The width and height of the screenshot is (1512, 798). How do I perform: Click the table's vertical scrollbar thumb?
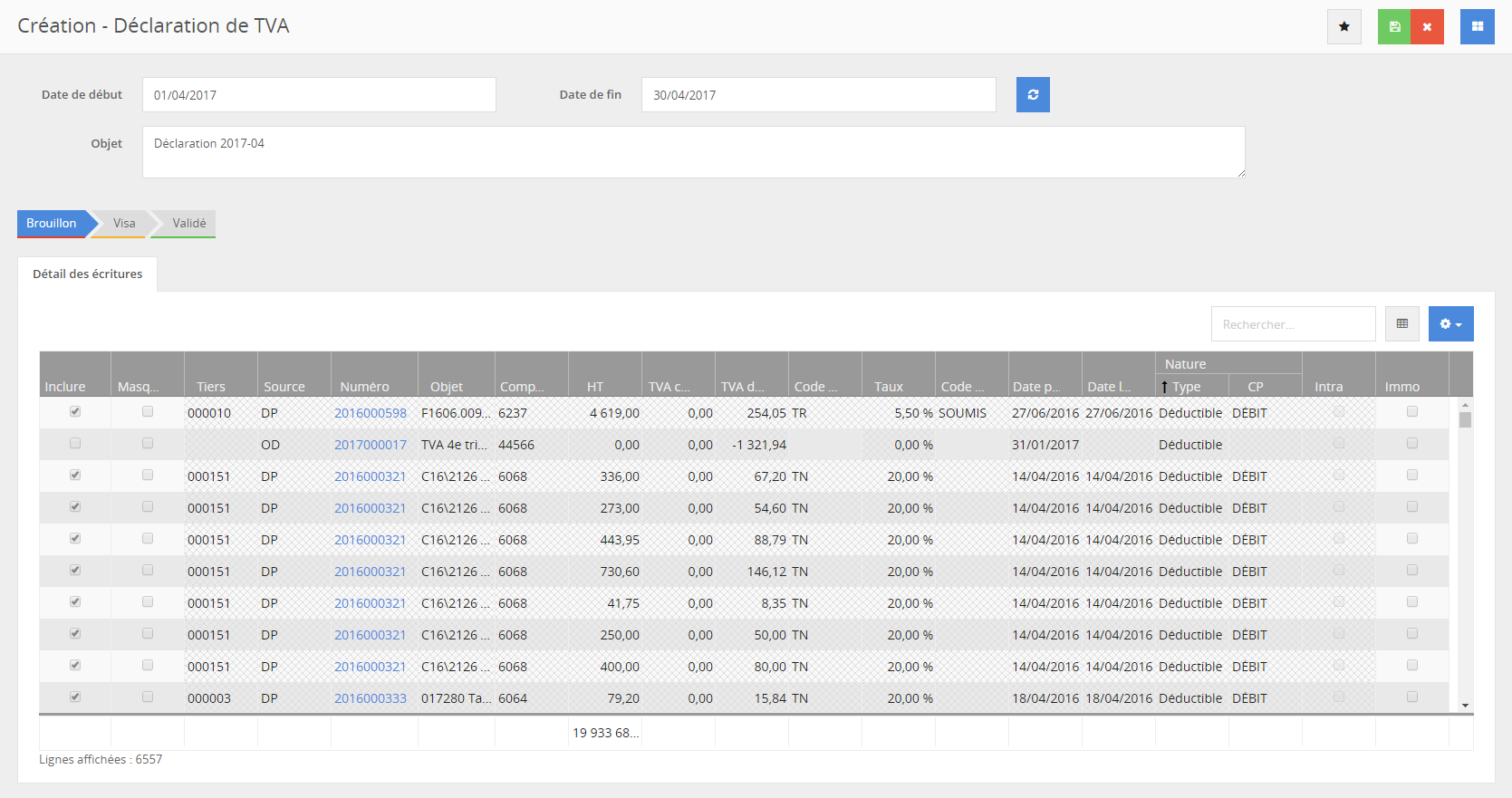[x=1465, y=420]
